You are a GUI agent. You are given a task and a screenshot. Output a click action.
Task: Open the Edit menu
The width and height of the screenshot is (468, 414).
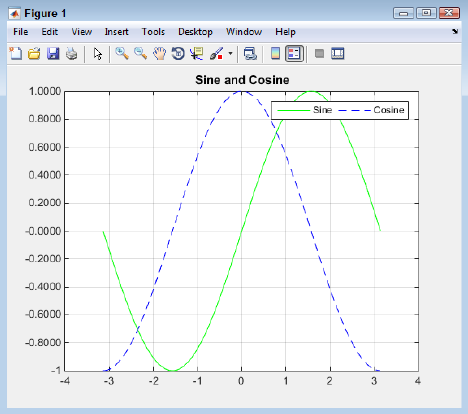(x=50, y=32)
